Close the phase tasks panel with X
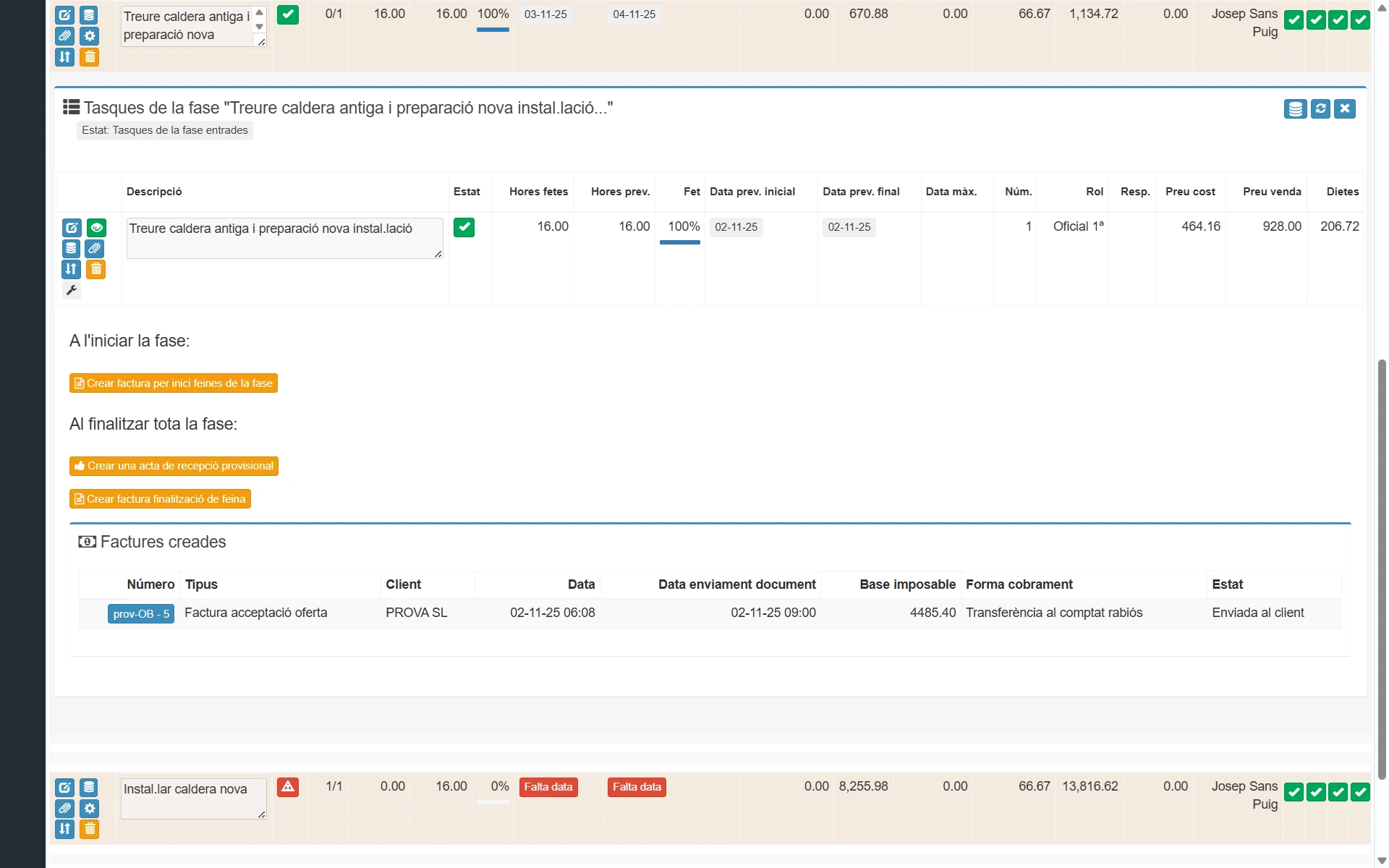Image resolution: width=1389 pixels, height=868 pixels. click(x=1345, y=109)
